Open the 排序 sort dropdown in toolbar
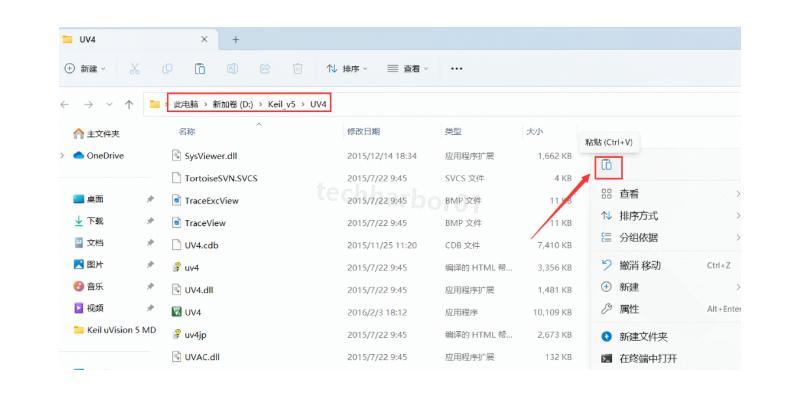 (x=347, y=68)
